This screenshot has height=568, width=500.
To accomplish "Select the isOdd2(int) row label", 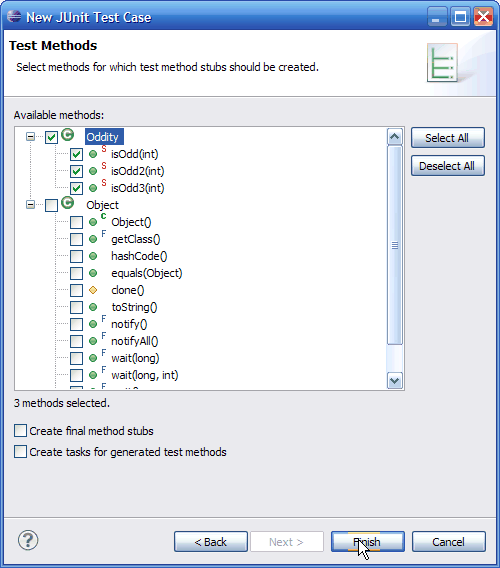I will point(138,171).
